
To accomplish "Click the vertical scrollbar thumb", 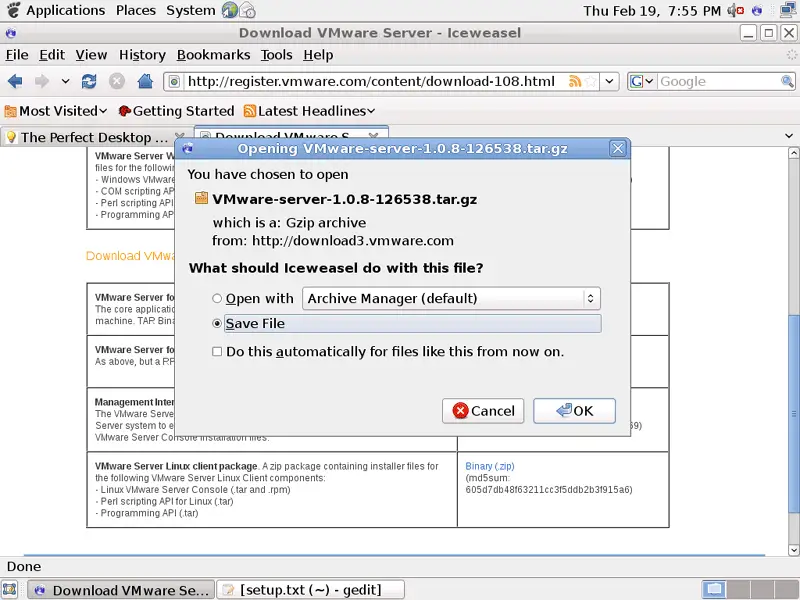I will (793, 413).
